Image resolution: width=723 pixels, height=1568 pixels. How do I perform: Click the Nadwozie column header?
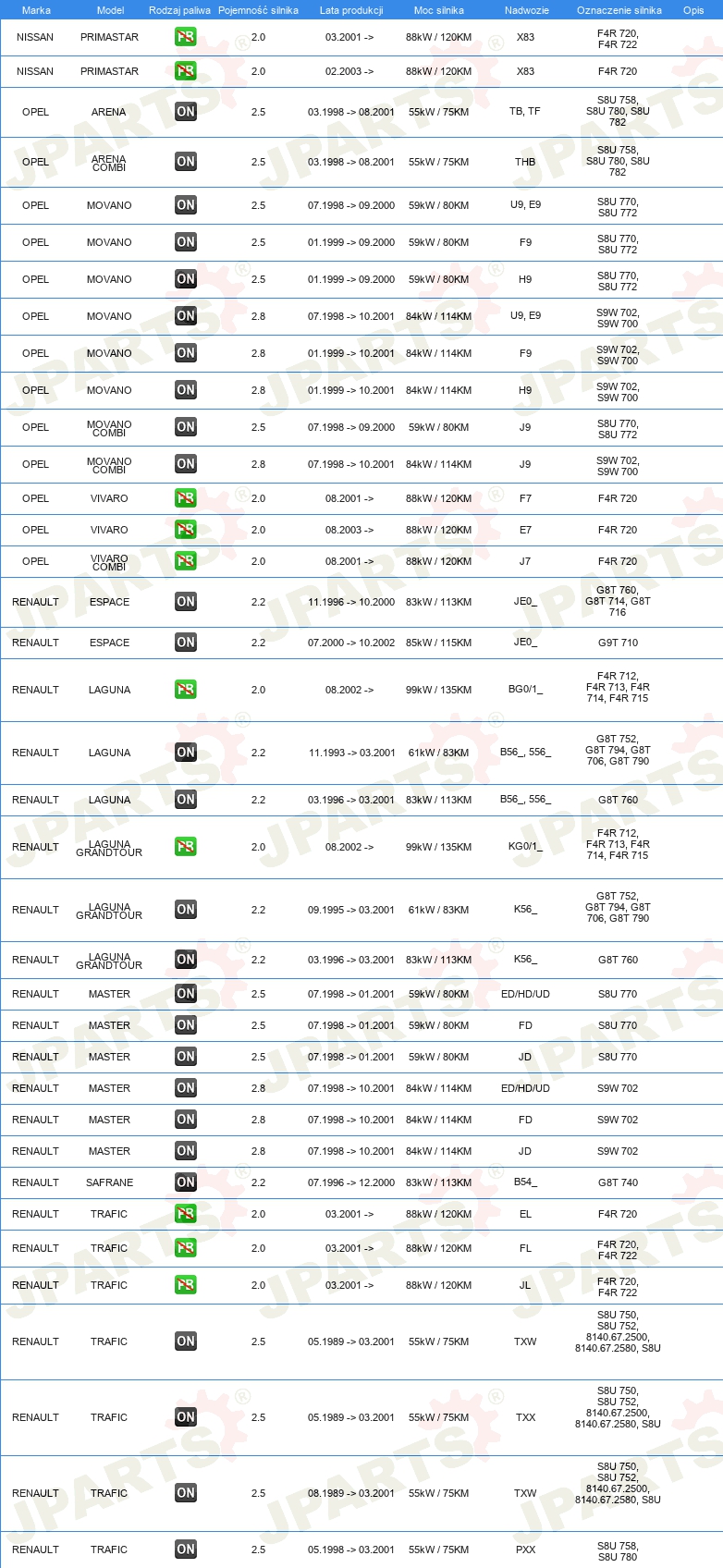click(x=527, y=10)
